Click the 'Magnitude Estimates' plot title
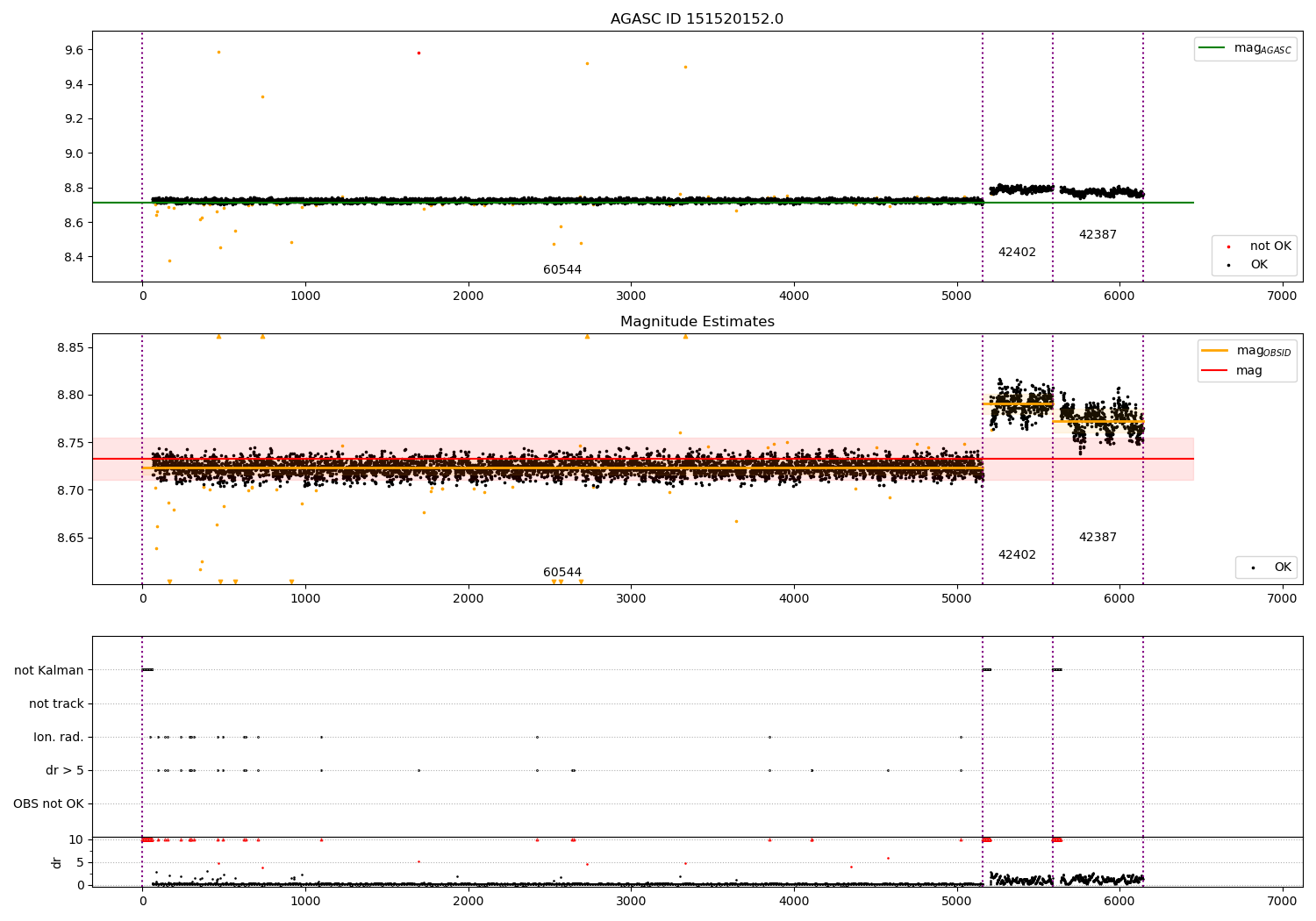This screenshot has height=921, width=1316. click(x=697, y=322)
